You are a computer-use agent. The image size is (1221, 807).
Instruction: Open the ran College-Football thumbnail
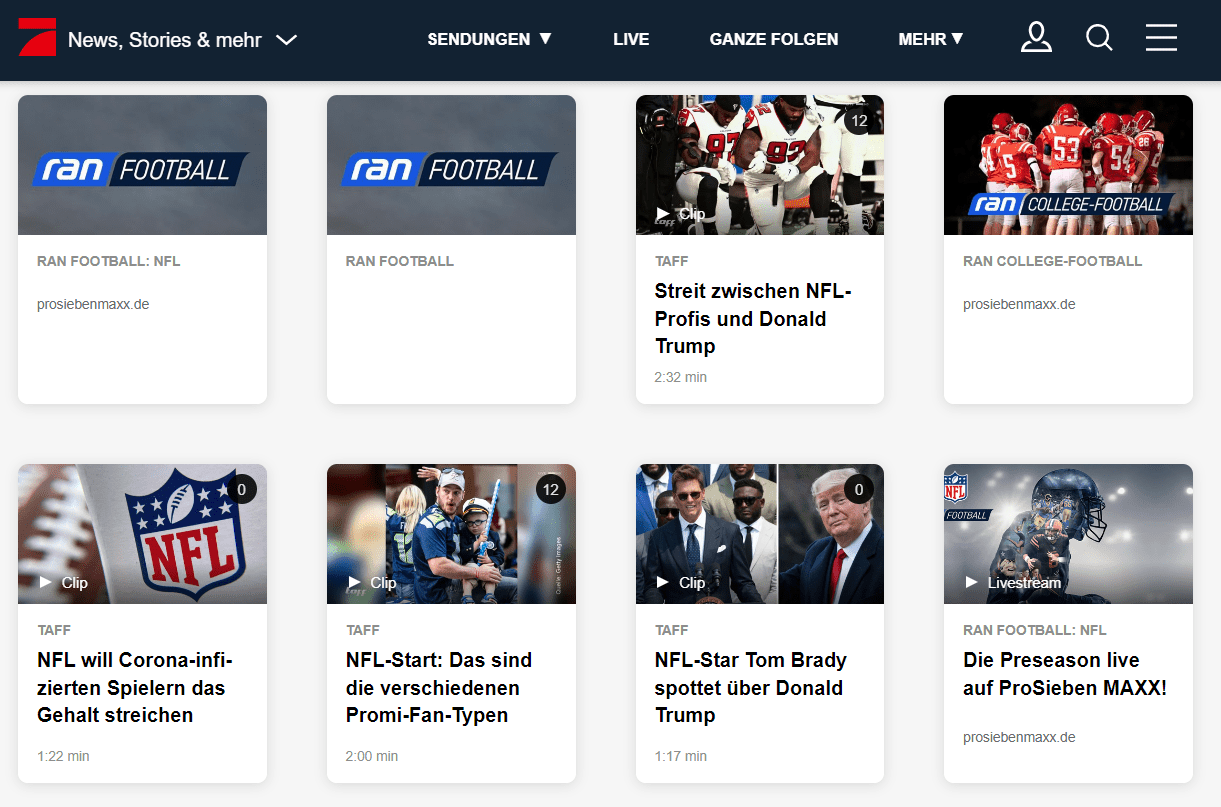pos(1068,165)
